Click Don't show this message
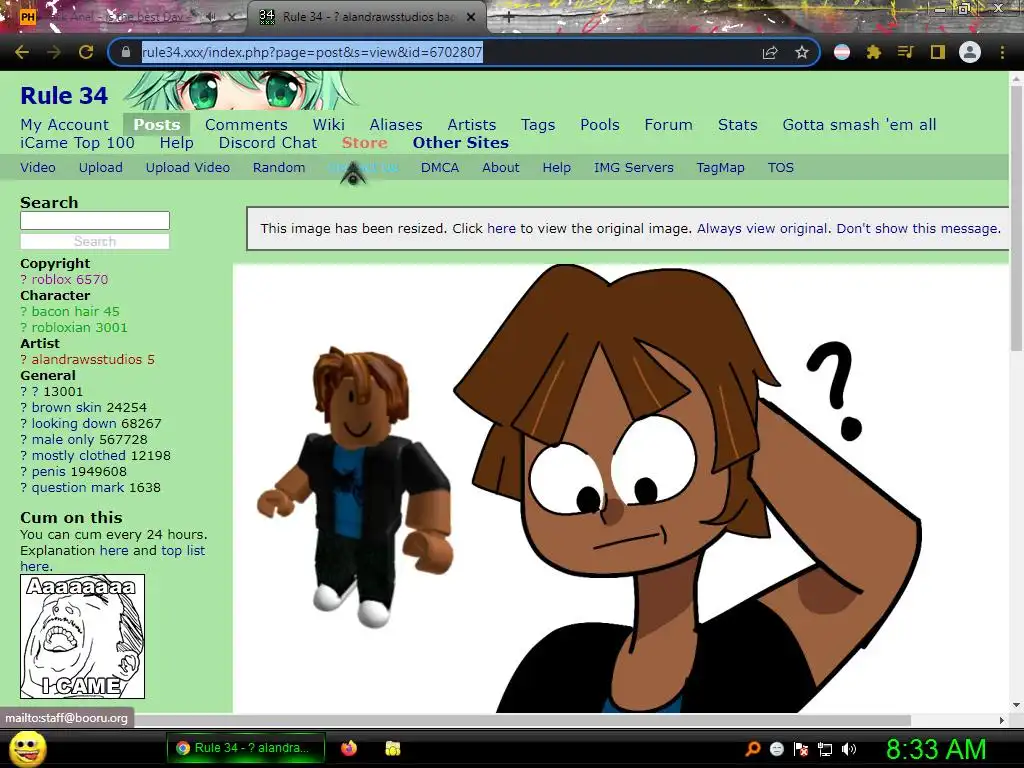Screen dimensions: 1024x768 (x=918, y=229)
